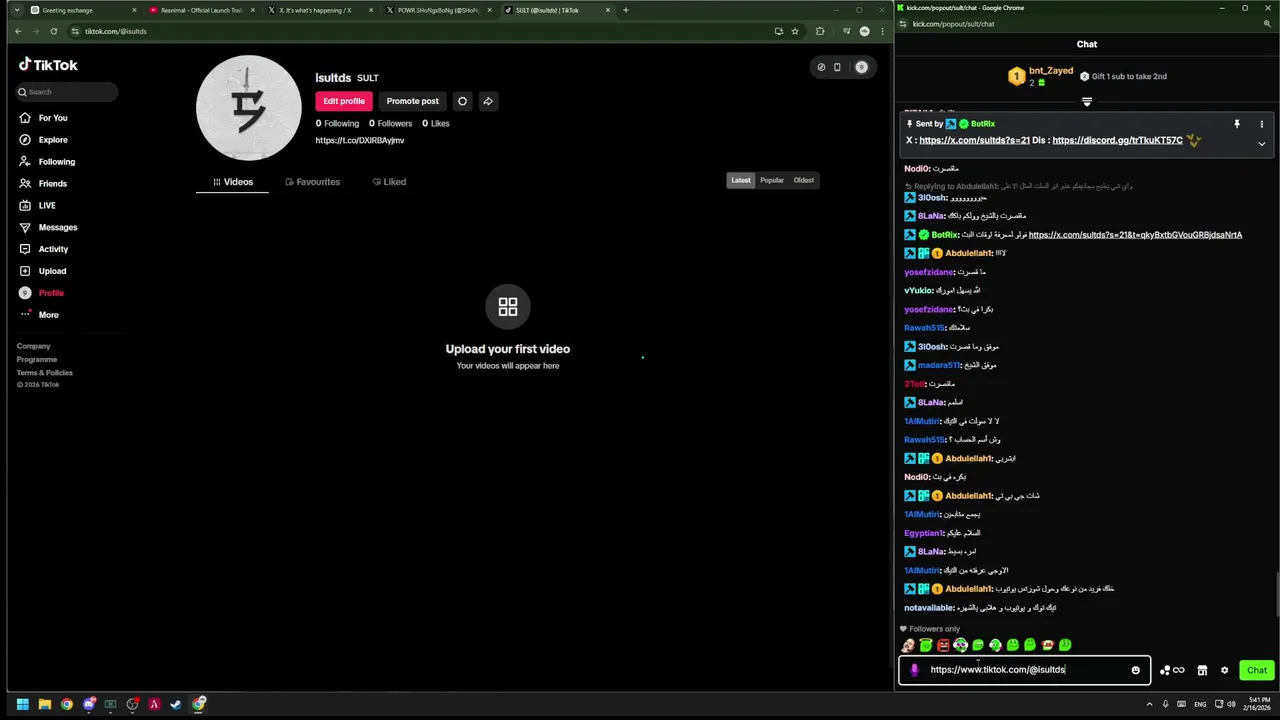The width and height of the screenshot is (1280, 720).
Task: Click the coin icon in top-right pill
Action: coord(821,67)
